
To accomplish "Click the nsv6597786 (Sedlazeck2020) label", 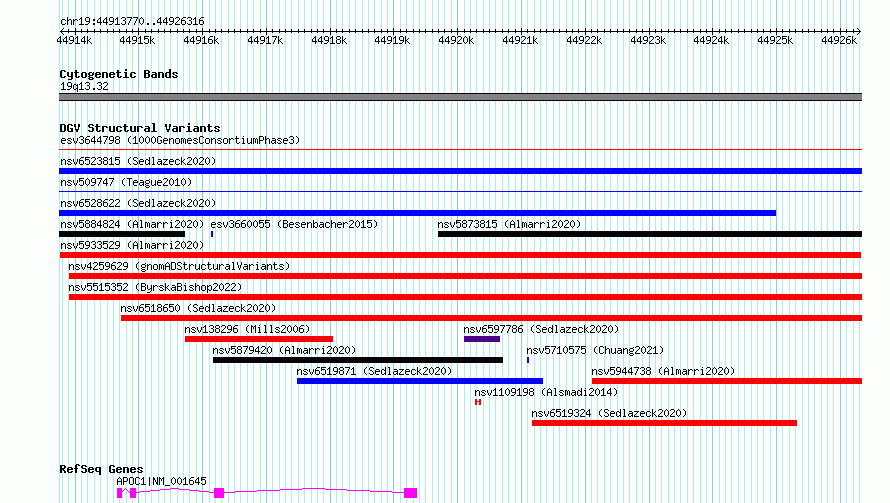I will pyautogui.click(x=541, y=329).
